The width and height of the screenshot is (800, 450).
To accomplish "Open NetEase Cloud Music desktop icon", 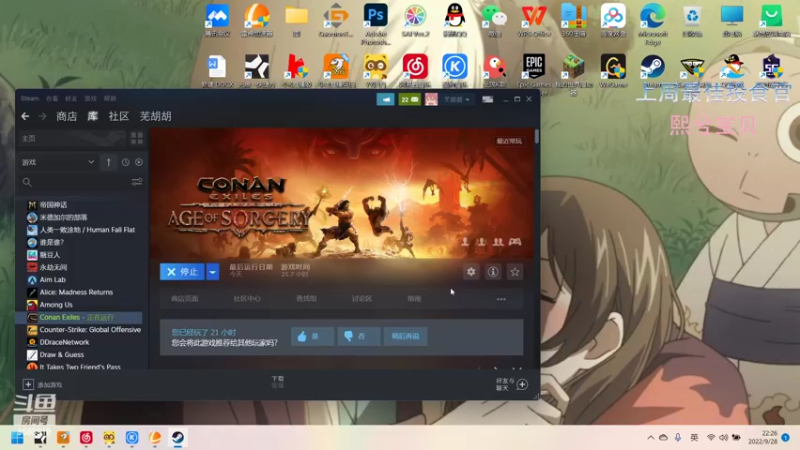I will pyautogui.click(x=415, y=70).
